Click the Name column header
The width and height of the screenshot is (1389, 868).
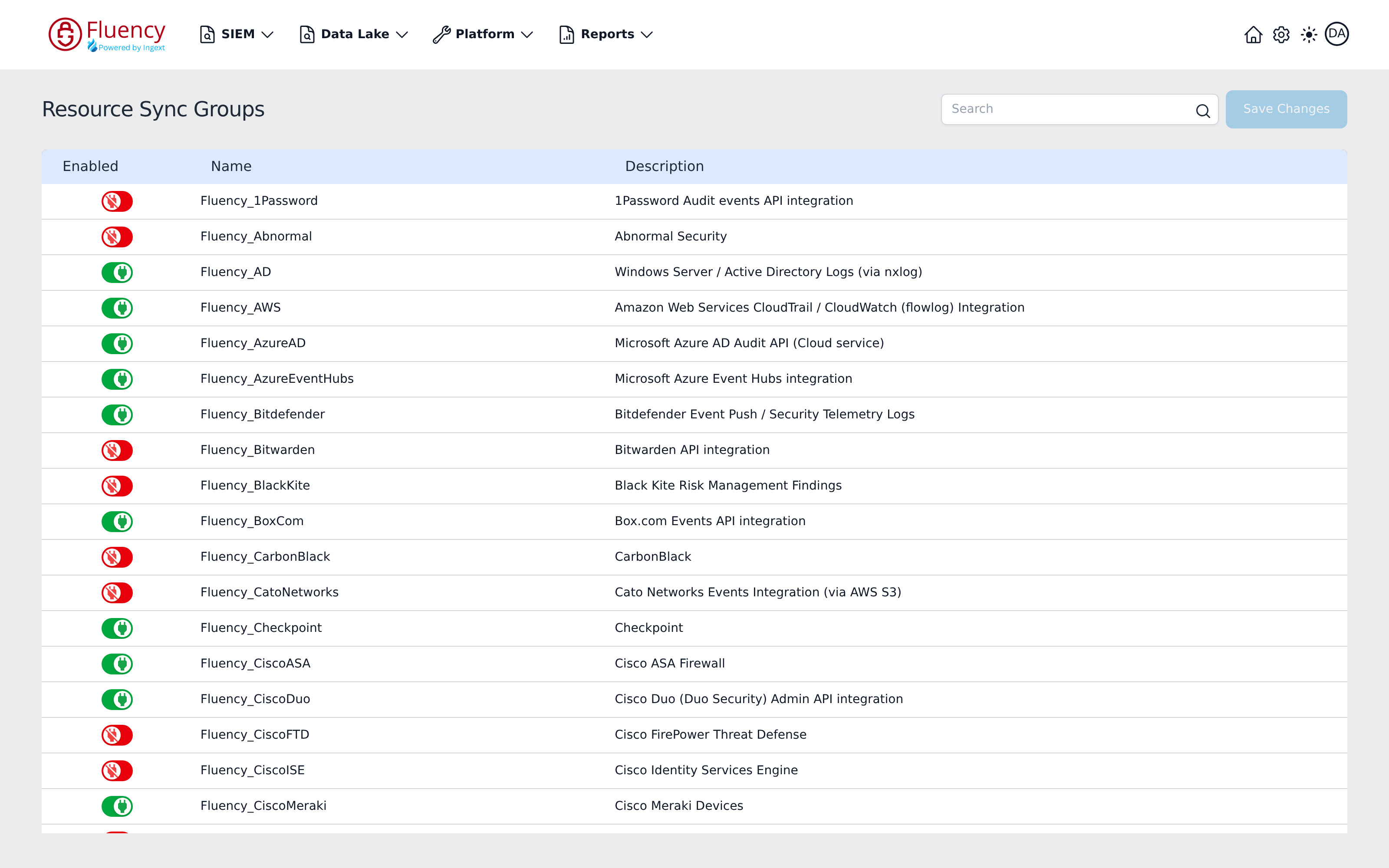tap(231, 167)
